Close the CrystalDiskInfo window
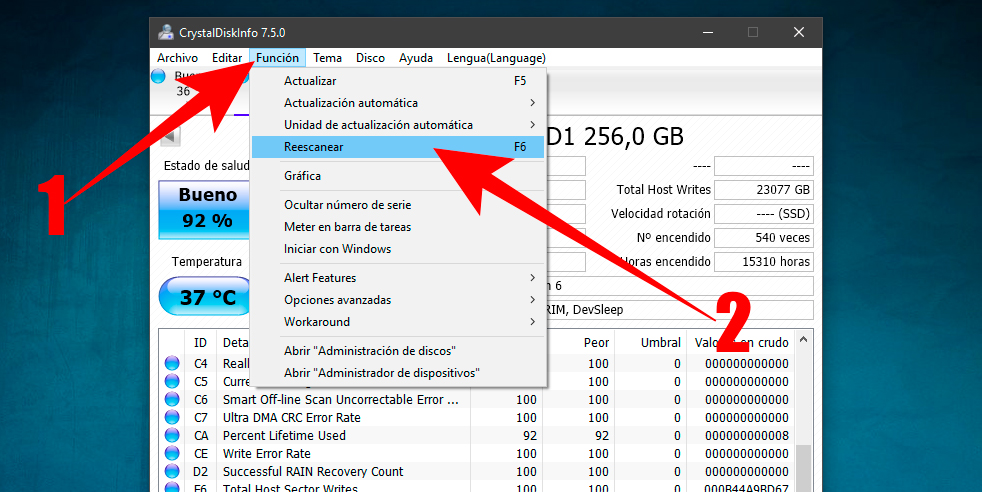982x492 pixels. [x=799, y=33]
